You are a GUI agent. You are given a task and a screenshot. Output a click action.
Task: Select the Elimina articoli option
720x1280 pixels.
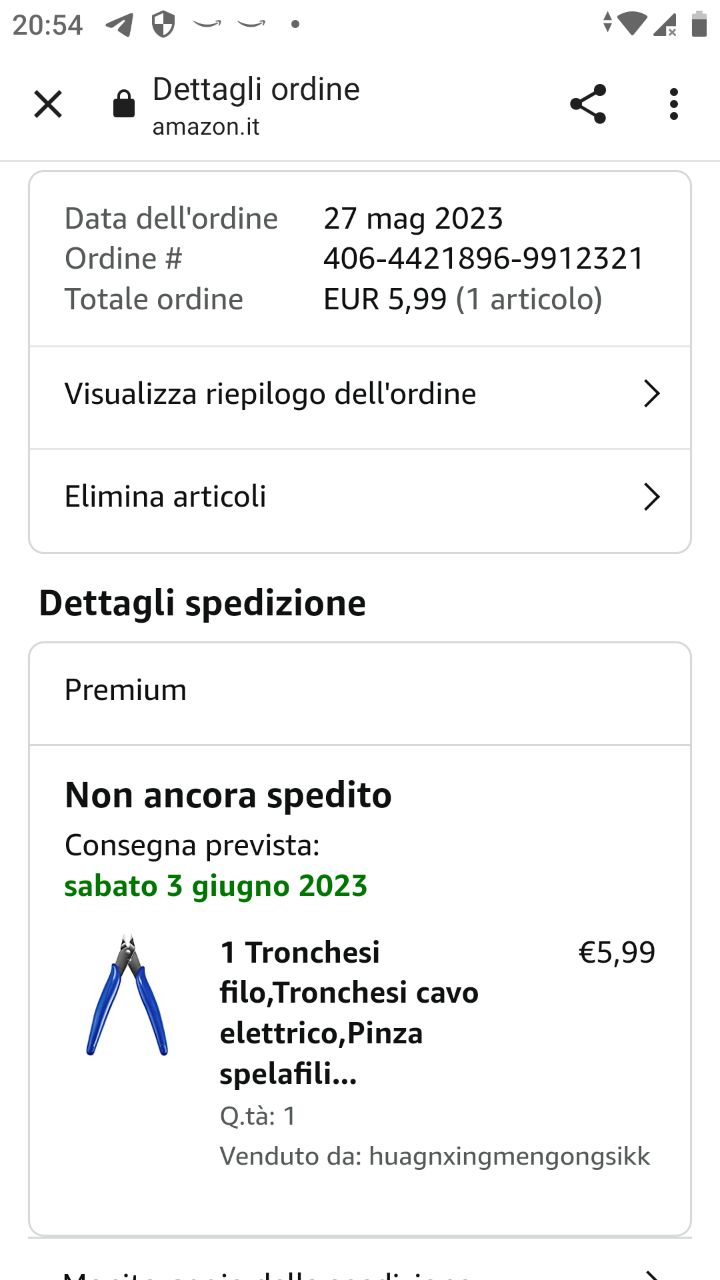[166, 497]
